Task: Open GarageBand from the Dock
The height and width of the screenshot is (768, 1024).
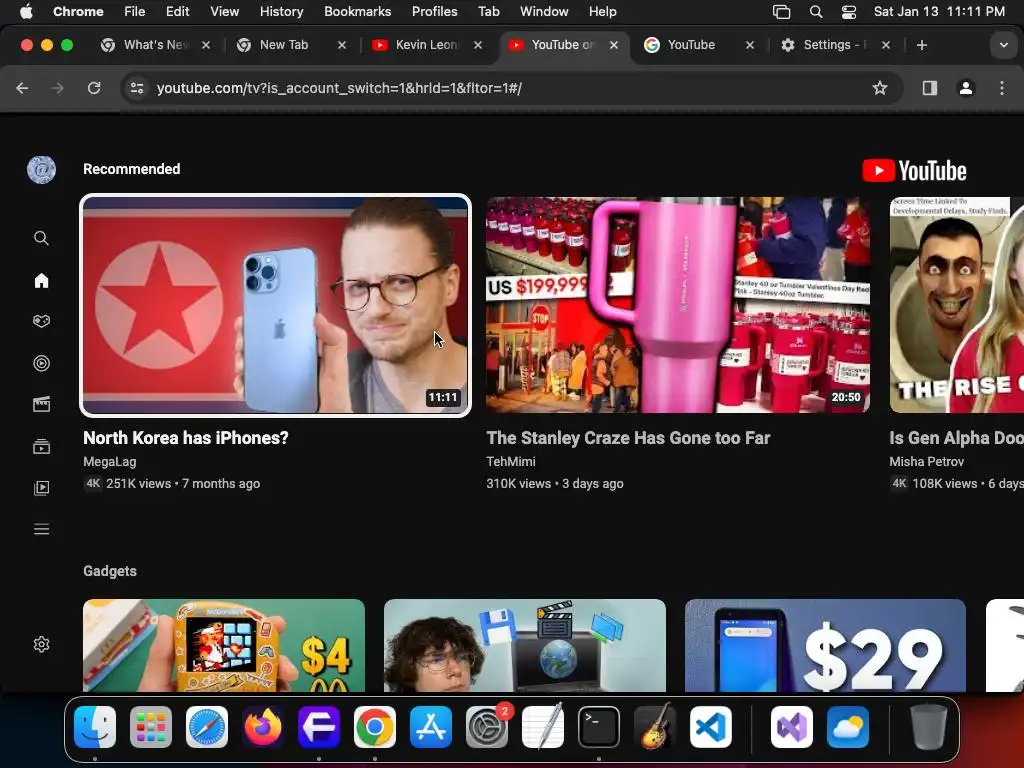Action: [x=655, y=727]
